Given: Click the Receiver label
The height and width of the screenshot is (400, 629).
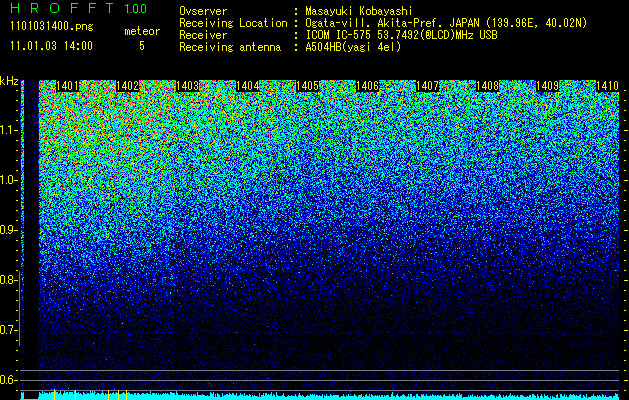Looking at the screenshot, I should pyautogui.click(x=203, y=35).
